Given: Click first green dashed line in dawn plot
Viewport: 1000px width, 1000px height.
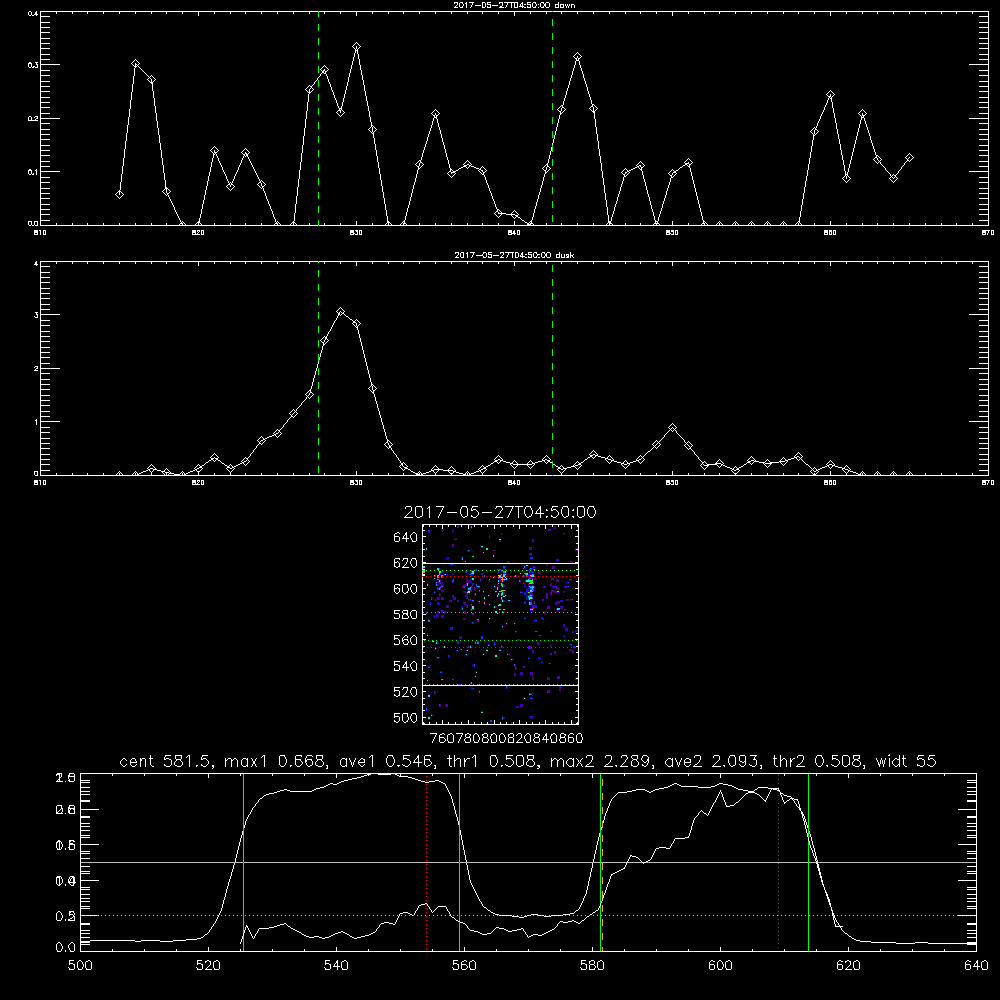Looking at the screenshot, I should point(318,118).
